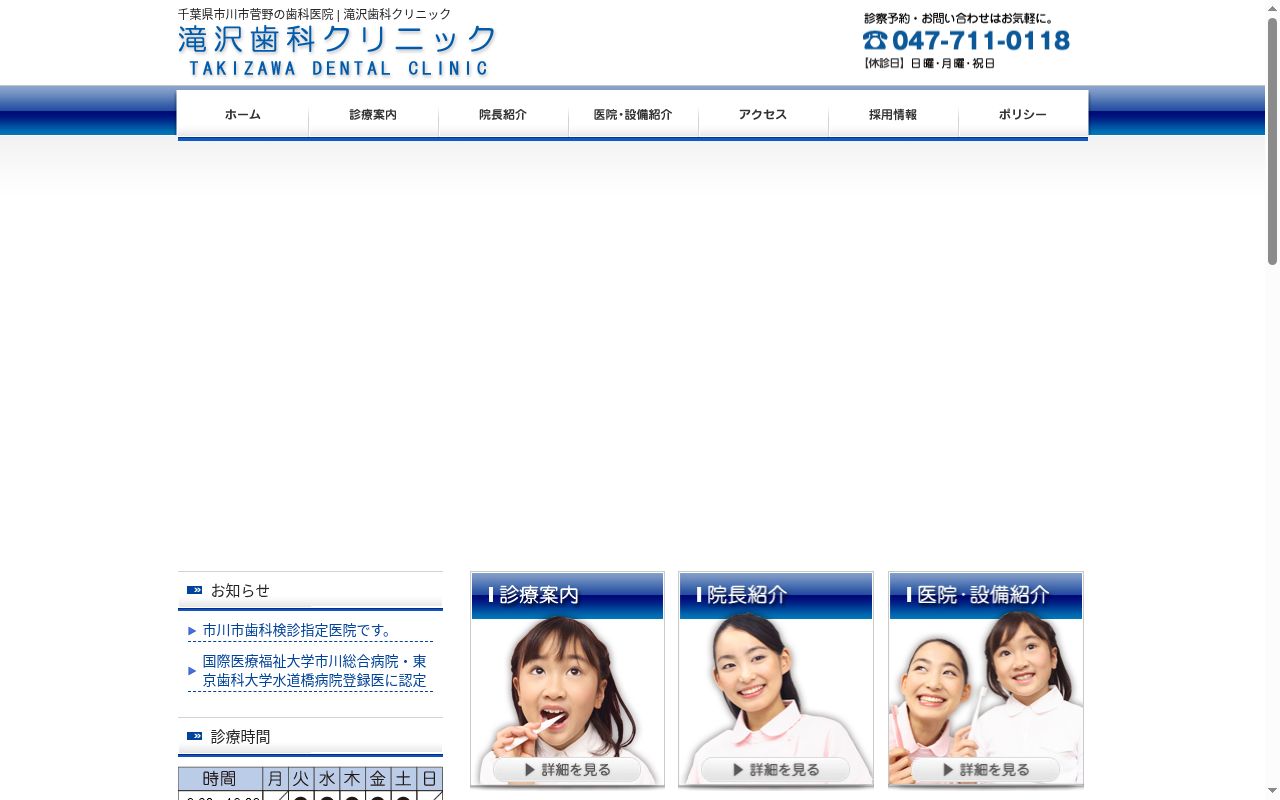Click the 木 column header in schedule table
Screen dimensions: 1280x800
[352, 779]
